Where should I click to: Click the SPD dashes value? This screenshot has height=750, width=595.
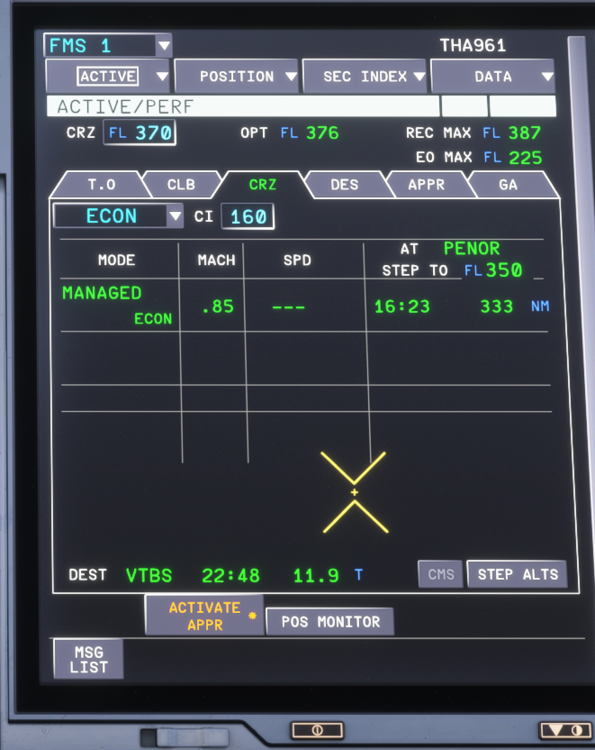click(x=288, y=307)
